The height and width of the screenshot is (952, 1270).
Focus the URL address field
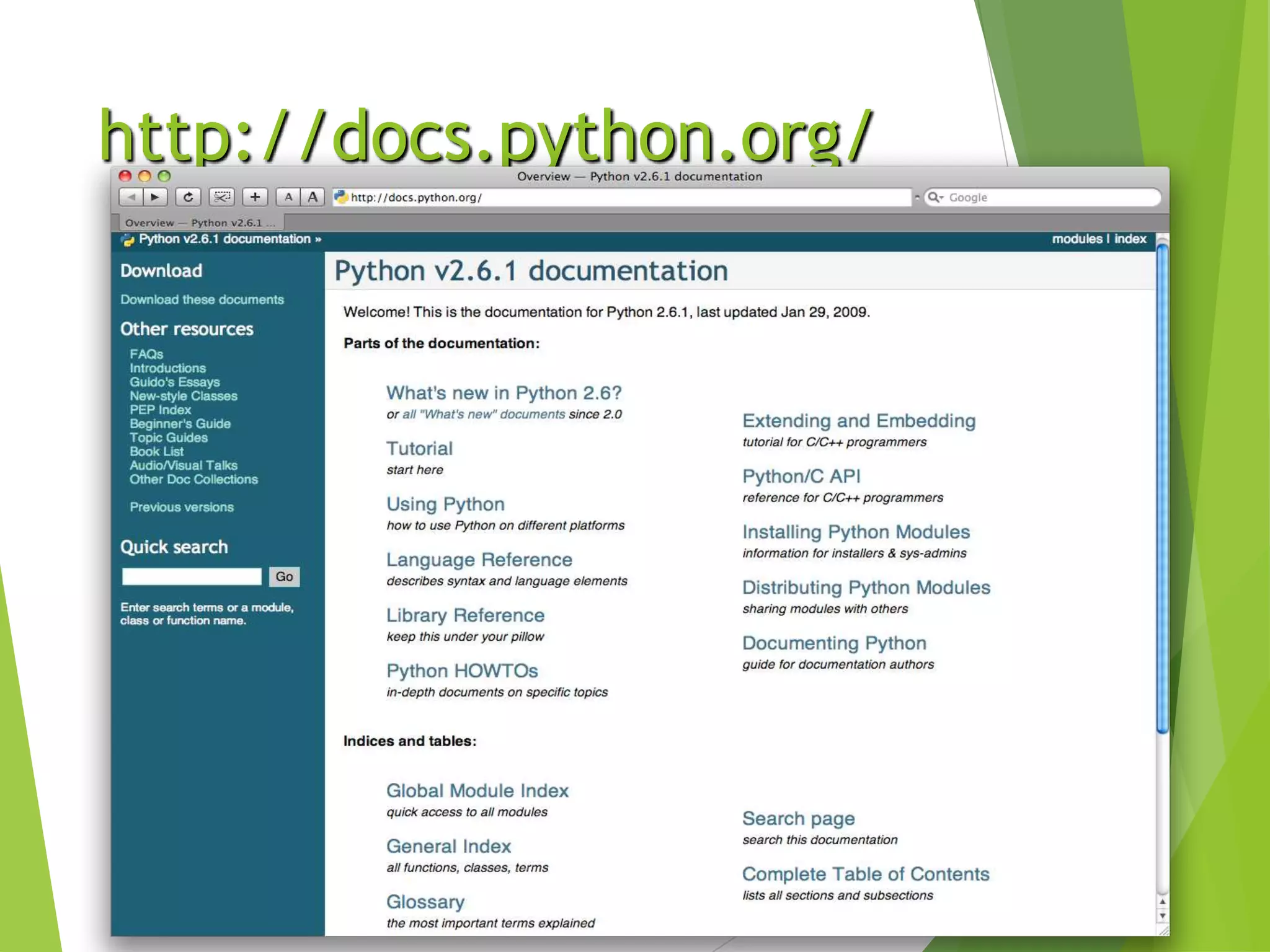[622, 197]
